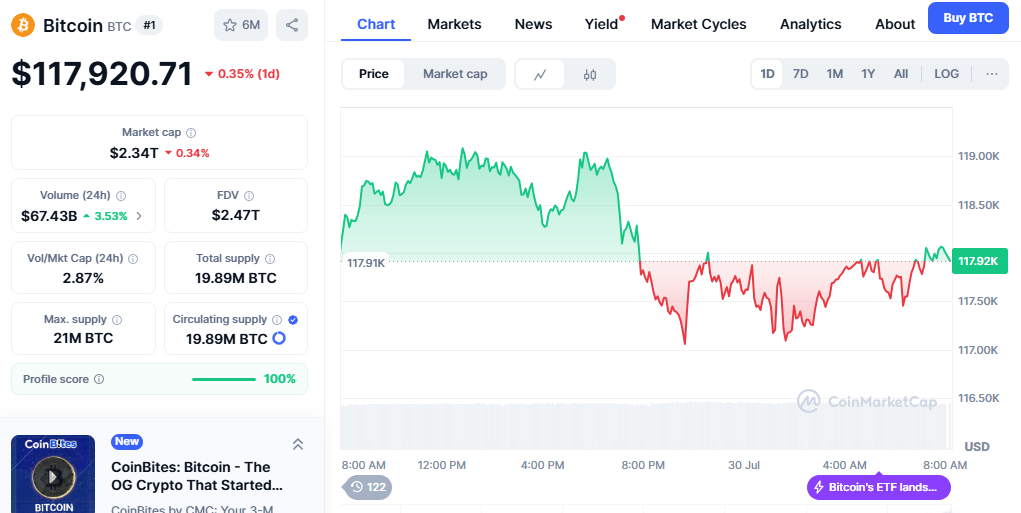Click the USD currency label on chart
1021x513 pixels.
pos(977,447)
